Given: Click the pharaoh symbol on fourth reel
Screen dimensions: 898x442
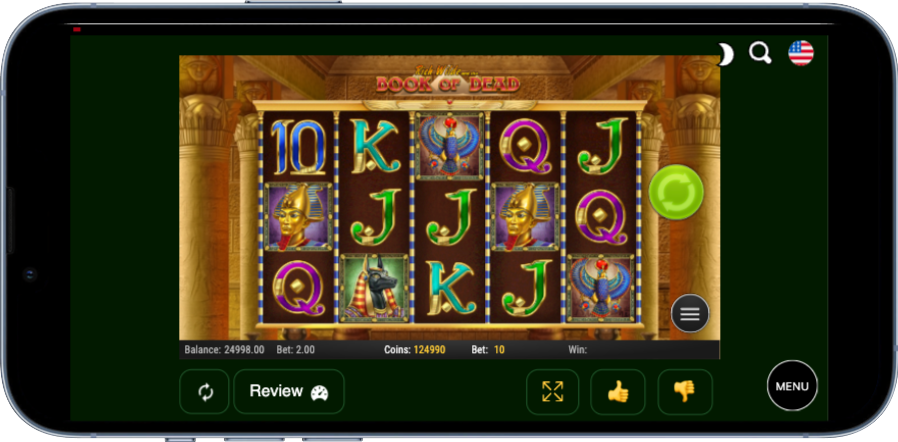Looking at the screenshot, I should click(x=526, y=216).
